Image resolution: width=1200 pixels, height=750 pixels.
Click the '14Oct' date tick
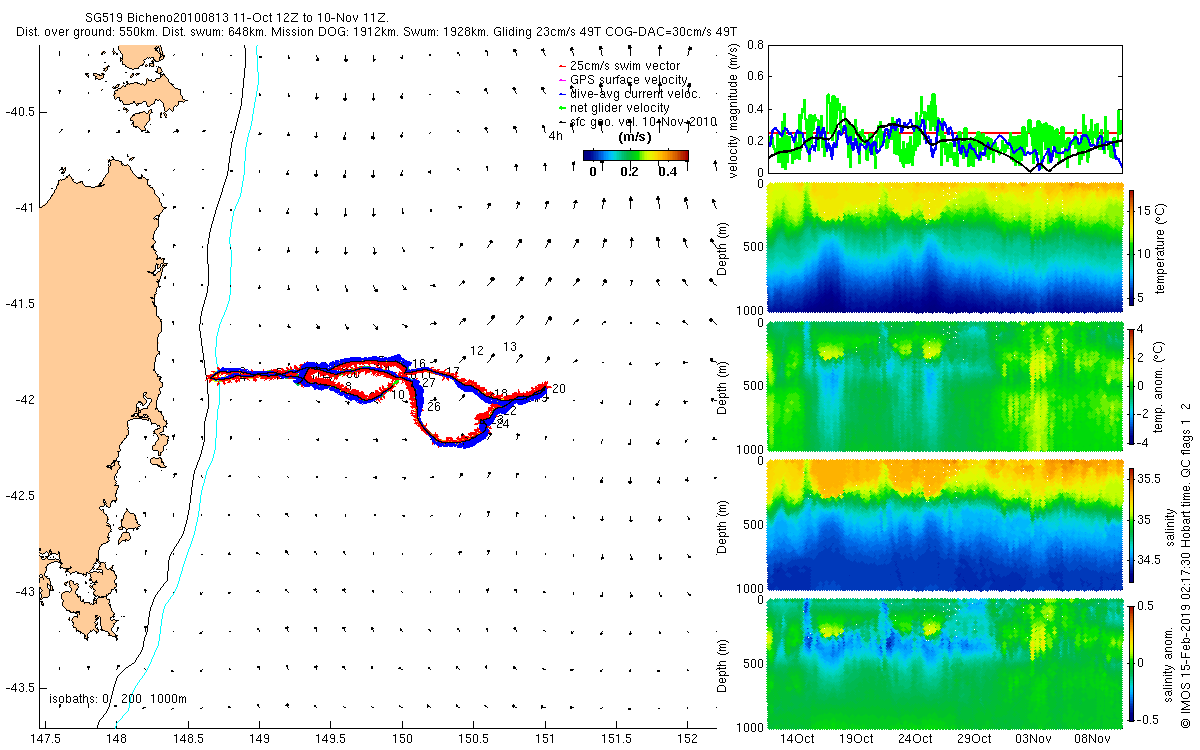[x=797, y=739]
